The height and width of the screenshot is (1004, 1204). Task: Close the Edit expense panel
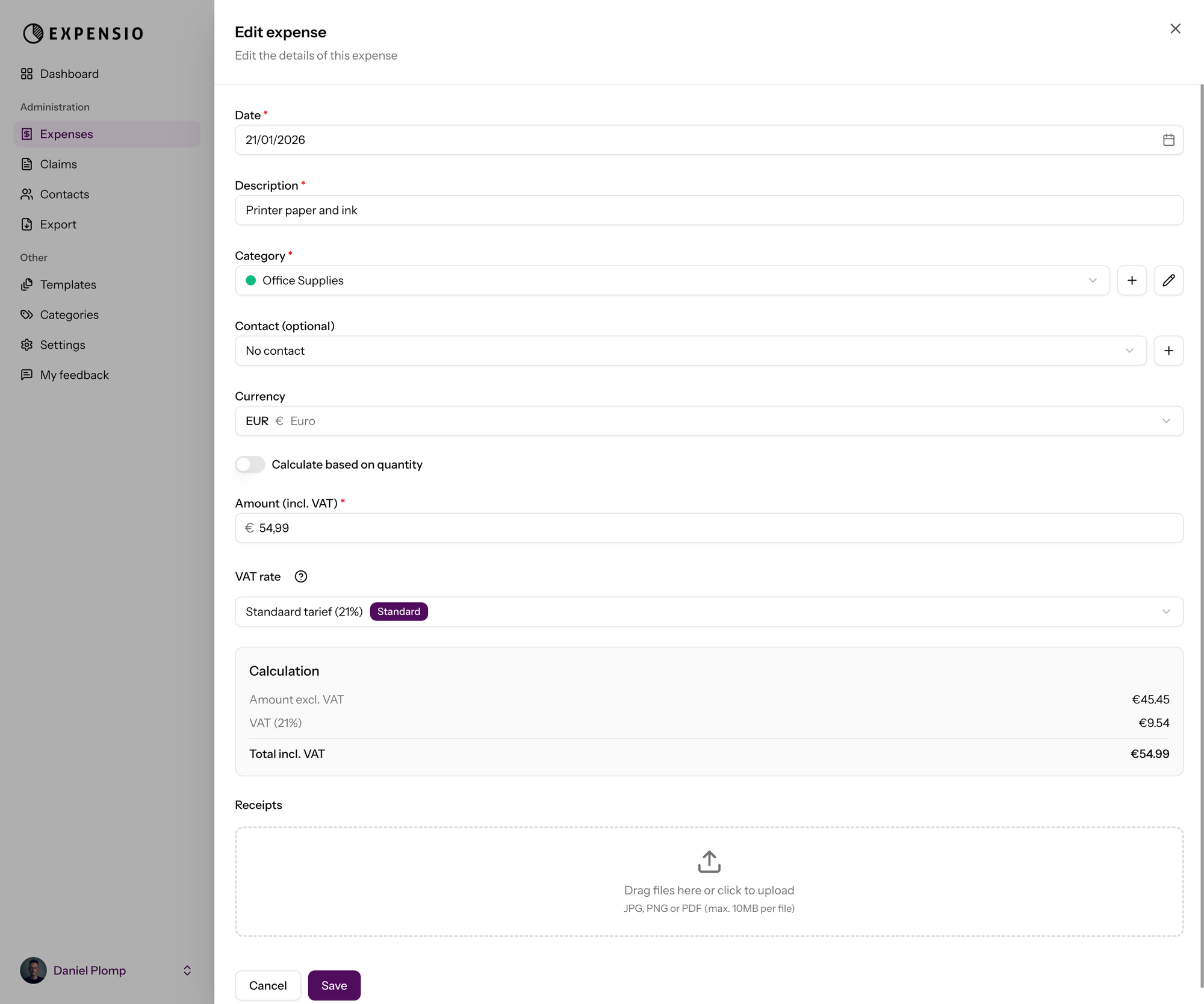tap(1175, 29)
